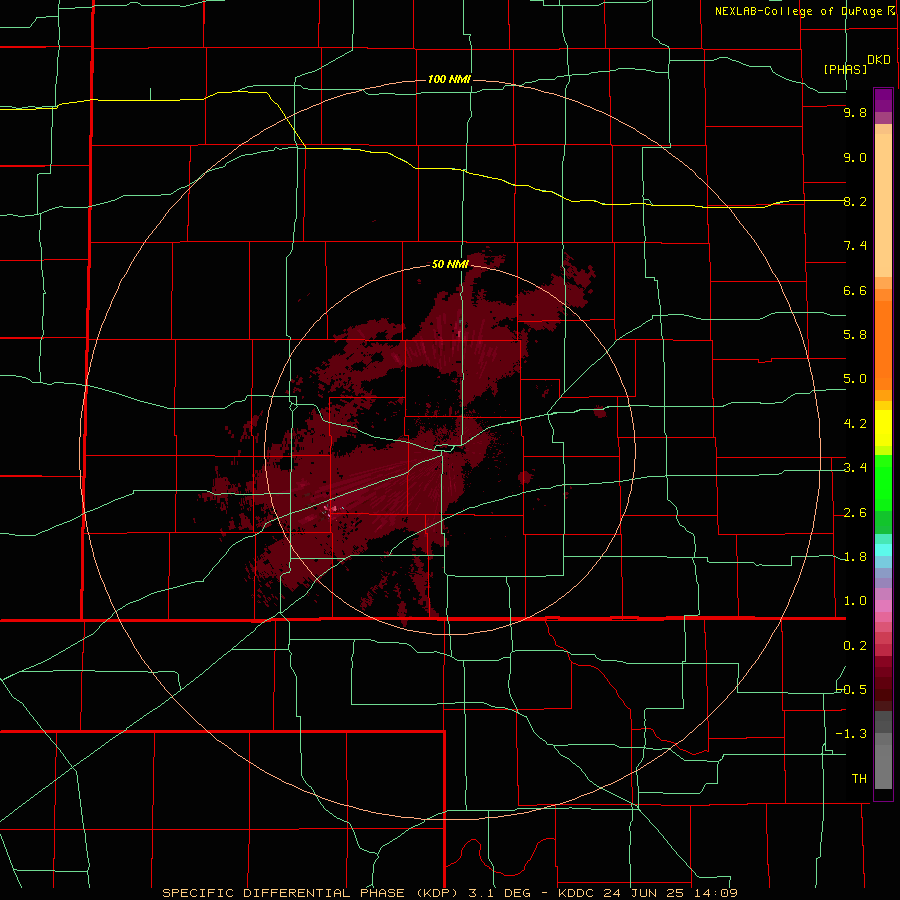
Task: Click the -0.5 value on the color scale
Action: (x=851, y=690)
